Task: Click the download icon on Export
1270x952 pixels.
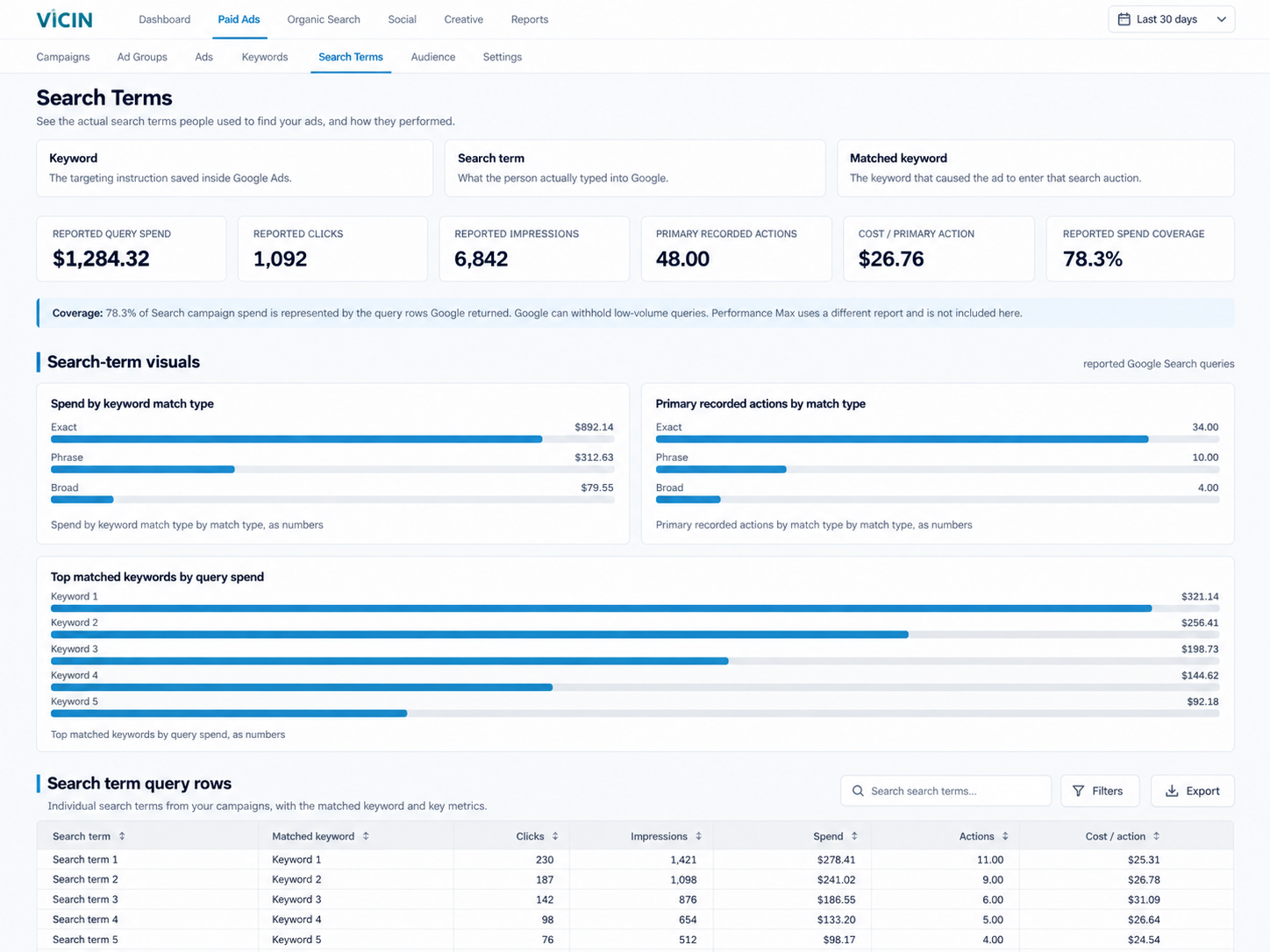Action: pos(1172,791)
